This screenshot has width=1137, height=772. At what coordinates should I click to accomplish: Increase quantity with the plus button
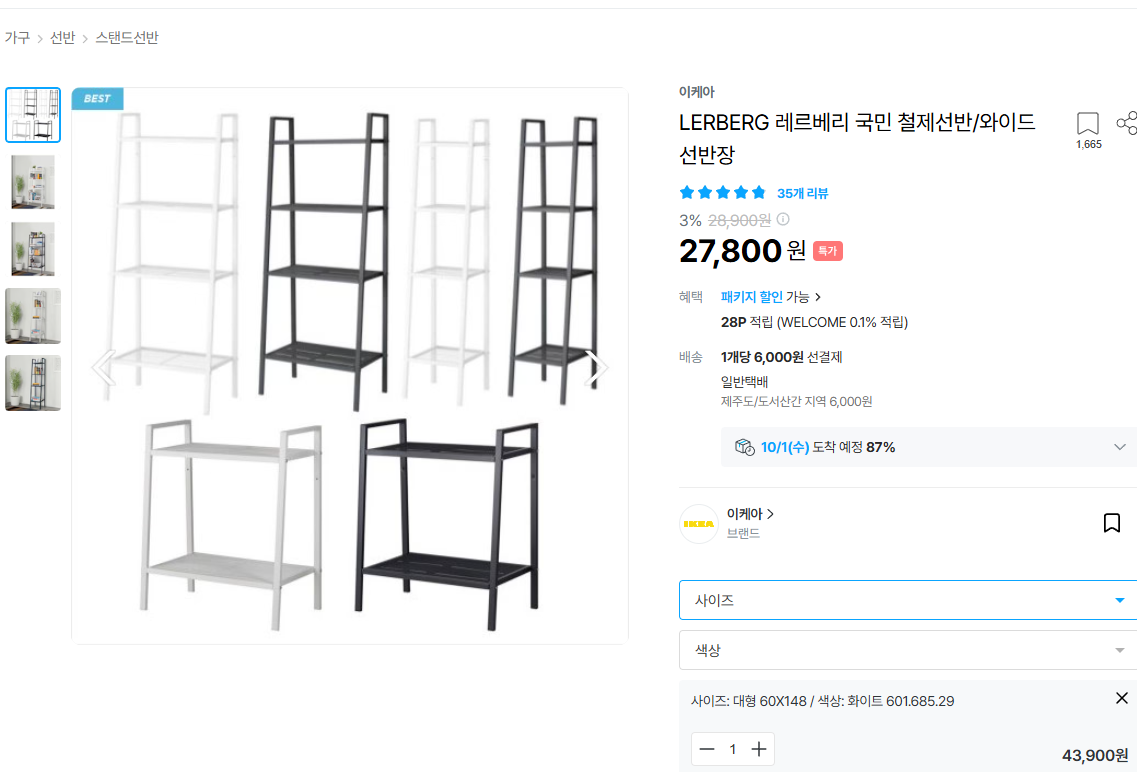759,749
